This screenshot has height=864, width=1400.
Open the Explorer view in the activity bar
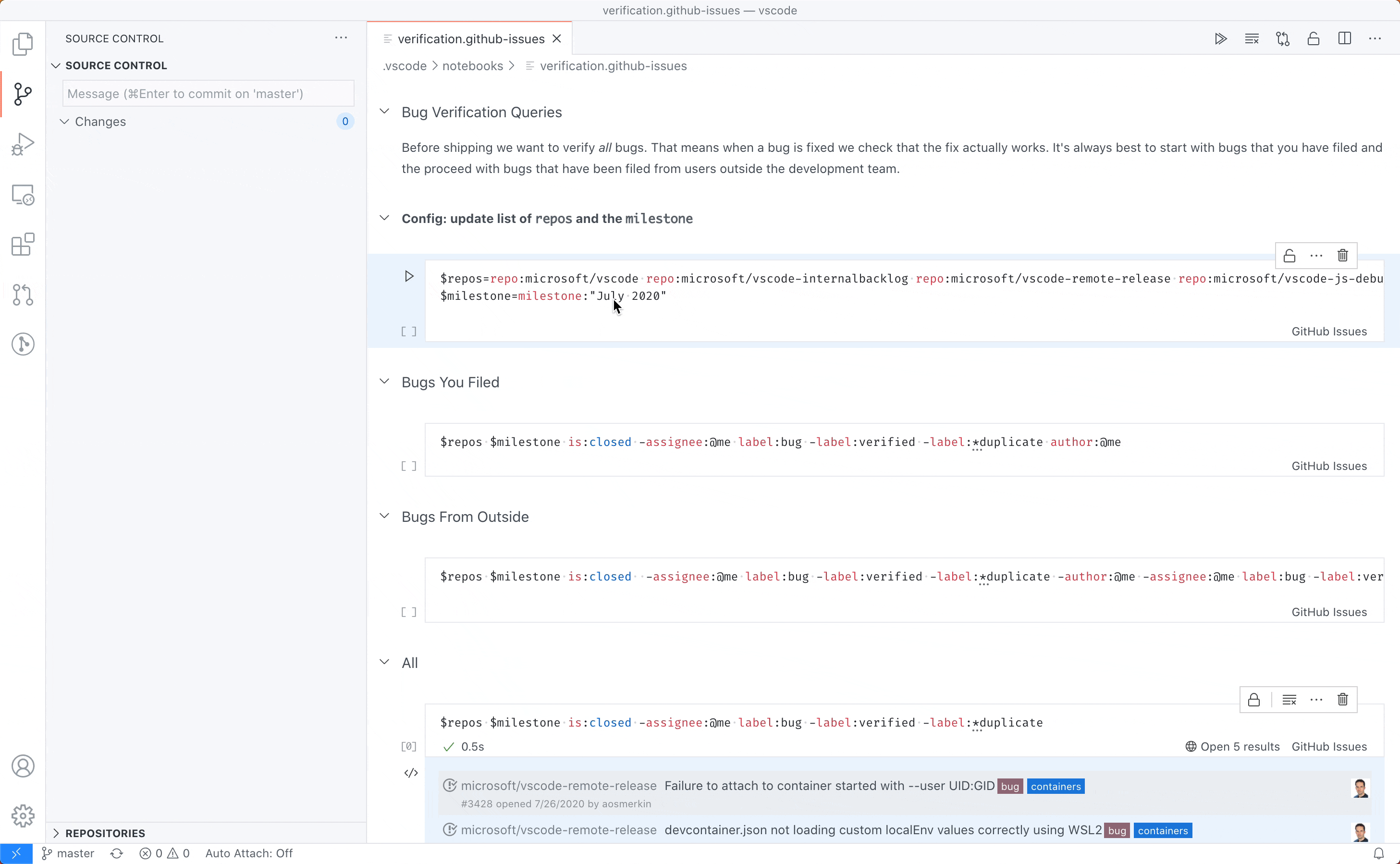pyautogui.click(x=23, y=44)
